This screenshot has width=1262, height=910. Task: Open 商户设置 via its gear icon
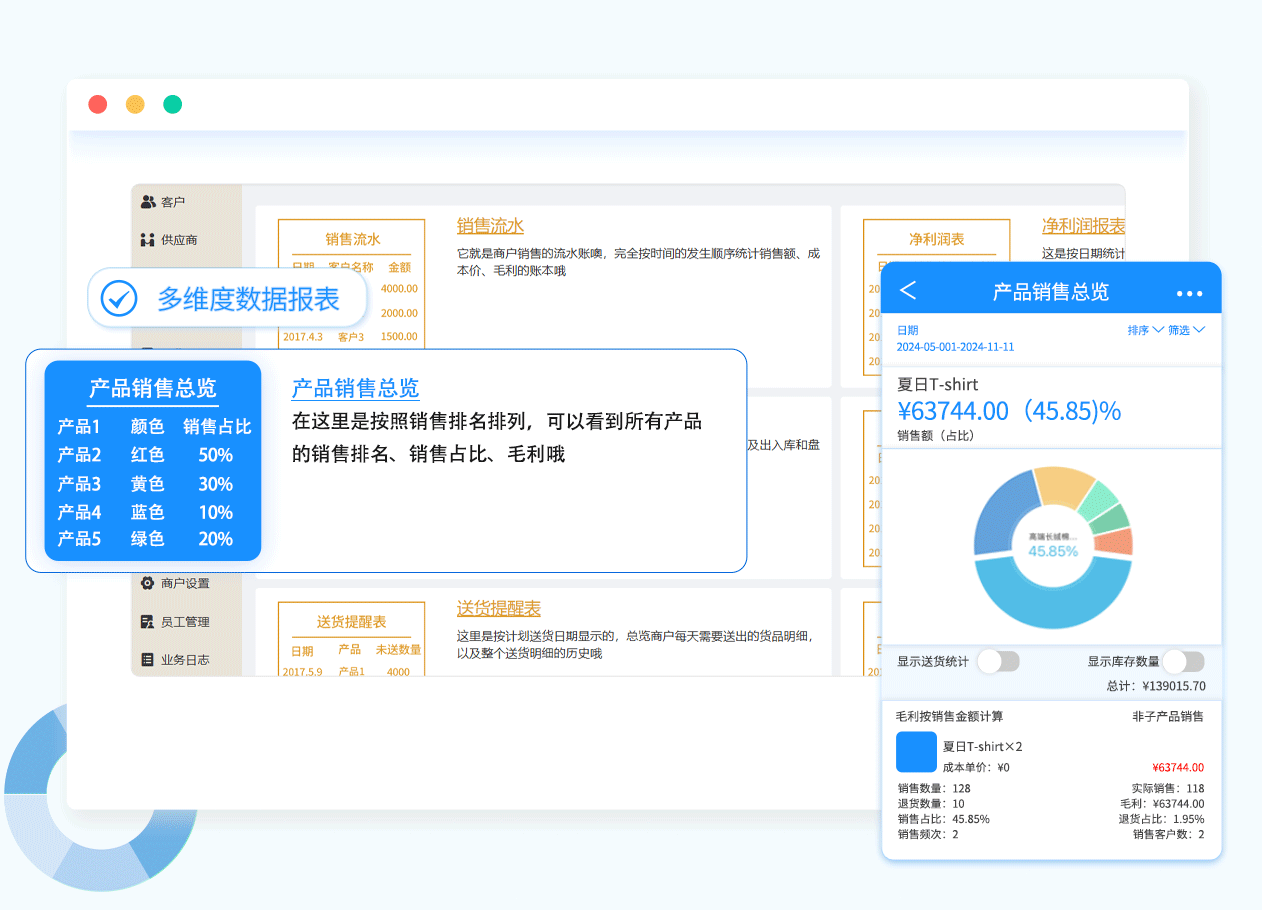tap(148, 583)
